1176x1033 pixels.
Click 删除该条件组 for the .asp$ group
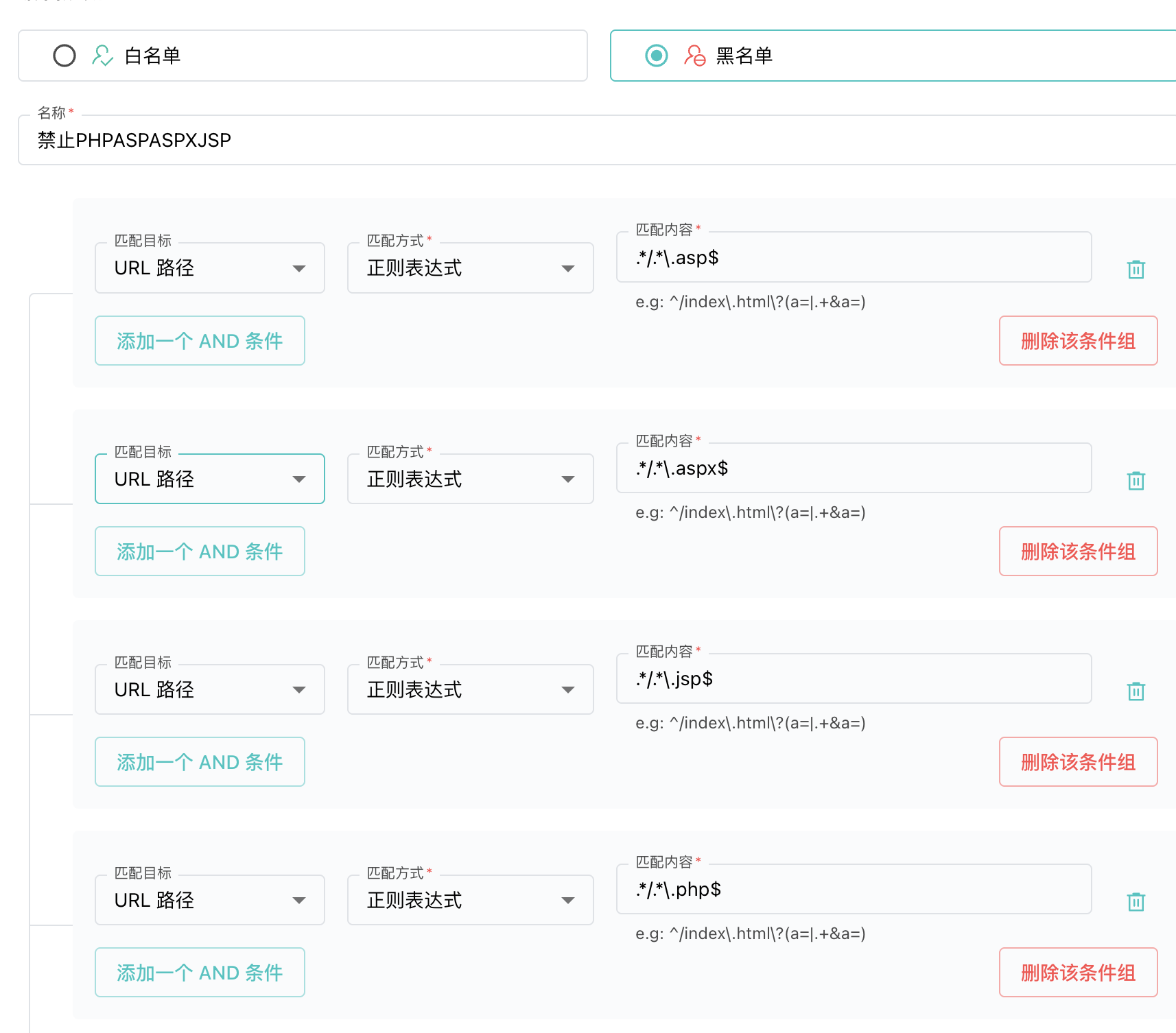(x=1079, y=341)
